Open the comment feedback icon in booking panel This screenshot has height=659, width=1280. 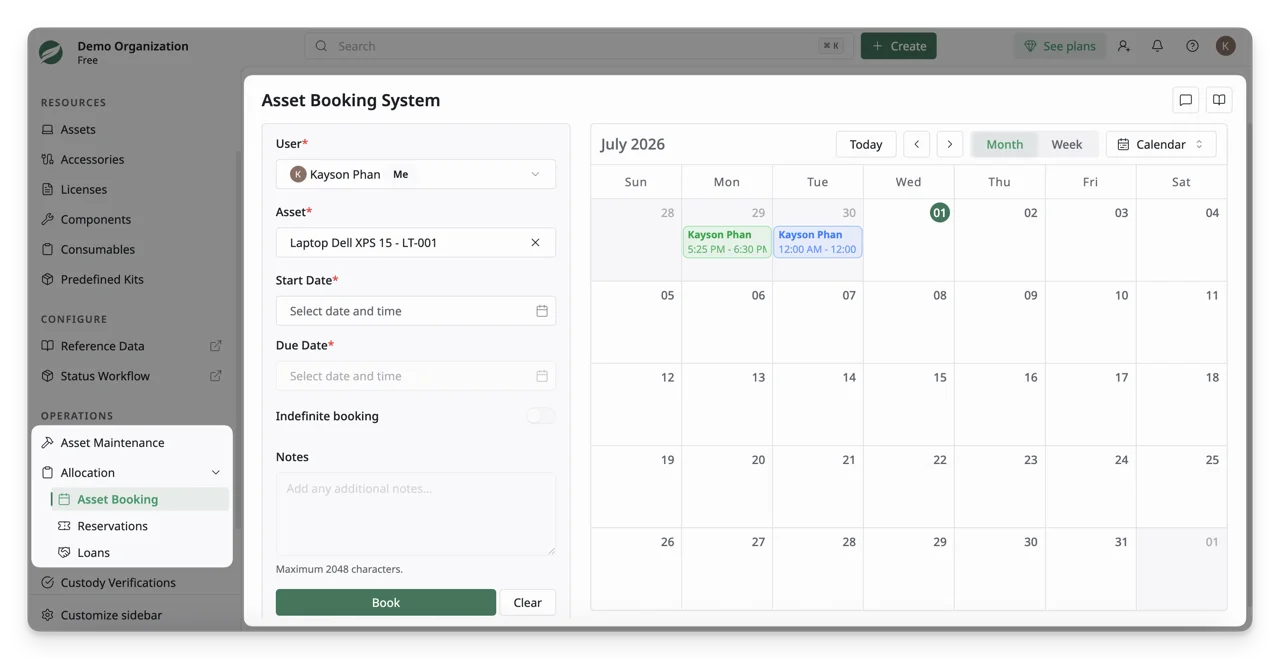1185,100
